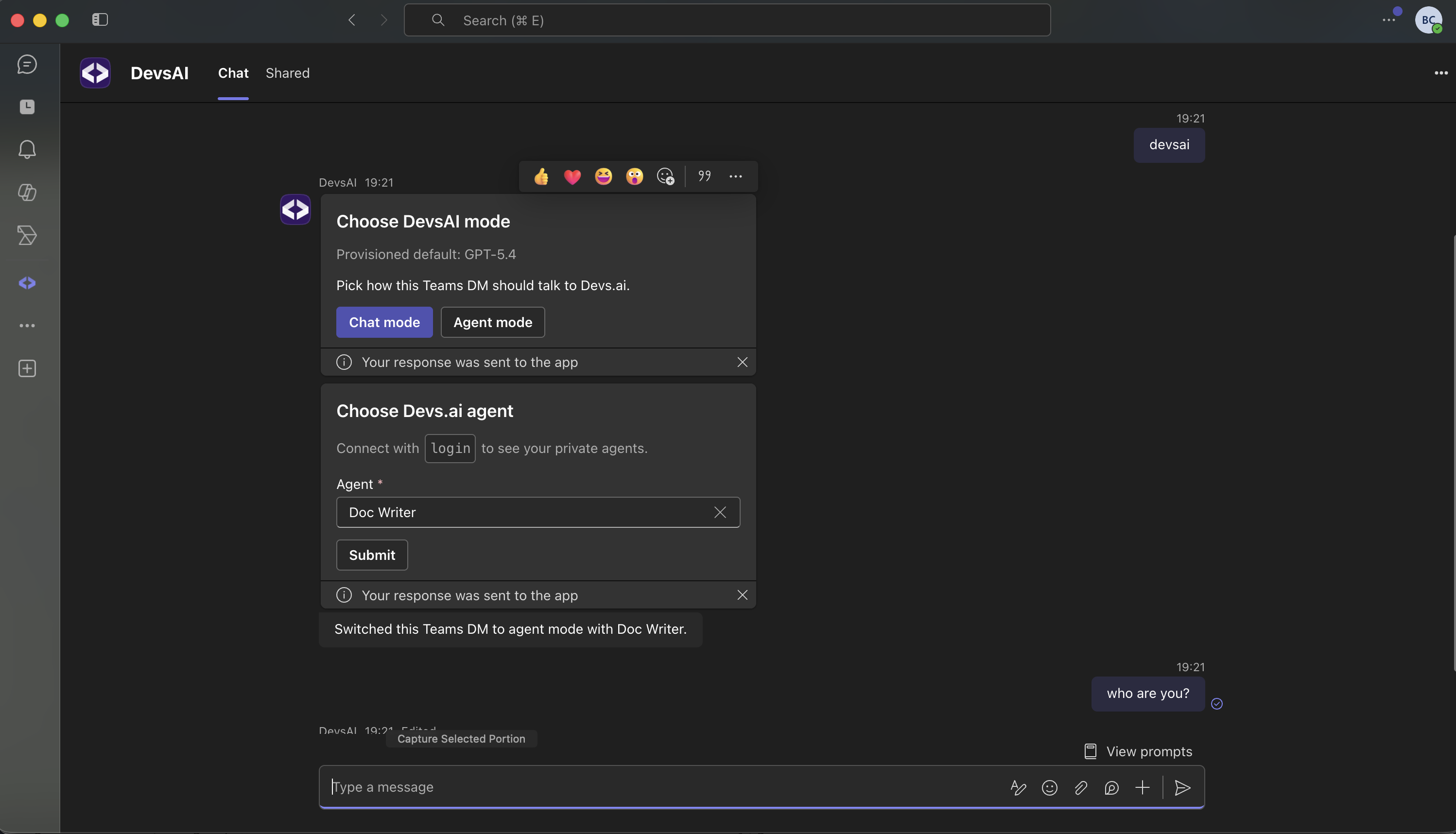Dismiss the response notice under agent card
Screen dimensions: 1456x834
pos(742,595)
